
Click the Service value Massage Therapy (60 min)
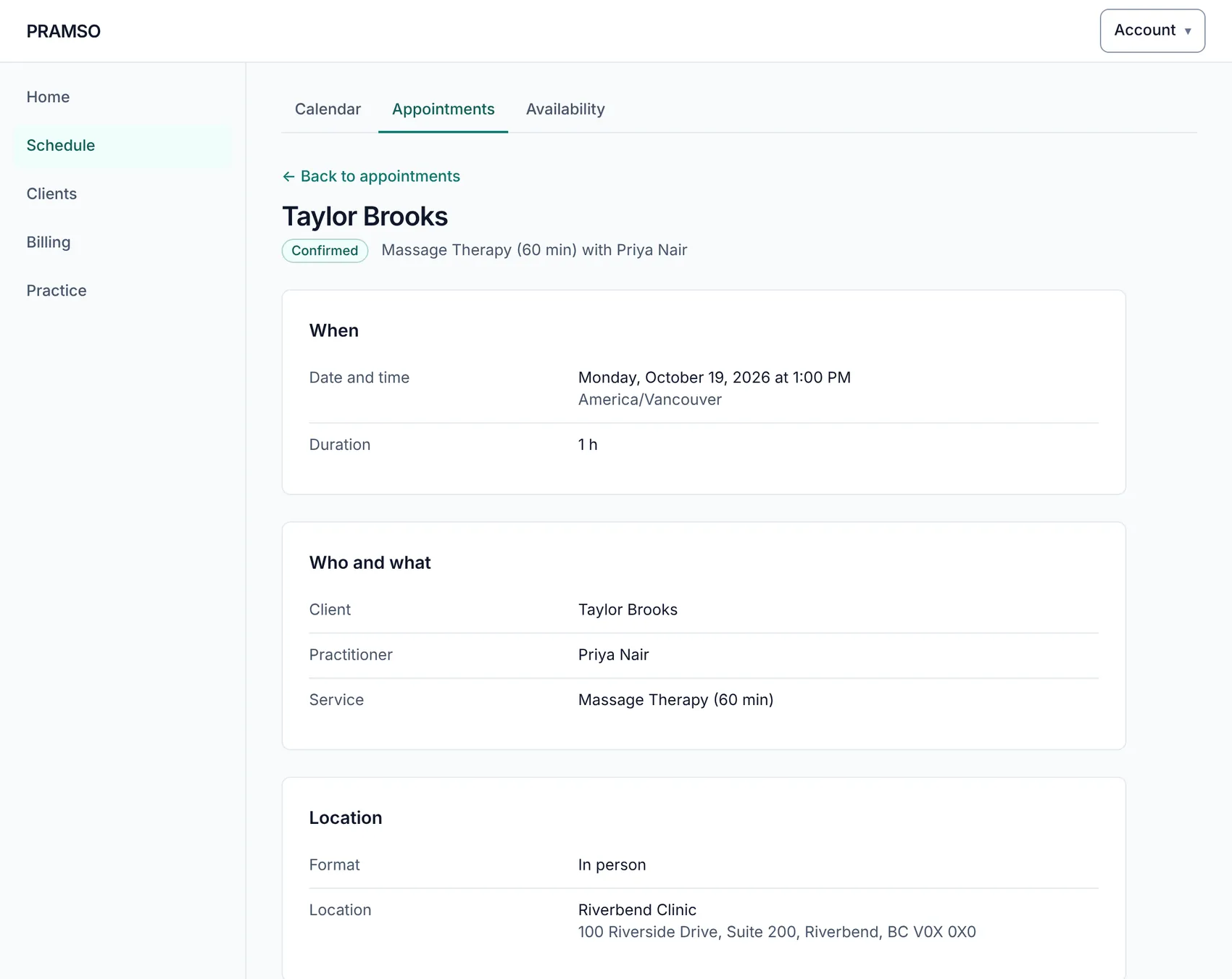click(675, 700)
